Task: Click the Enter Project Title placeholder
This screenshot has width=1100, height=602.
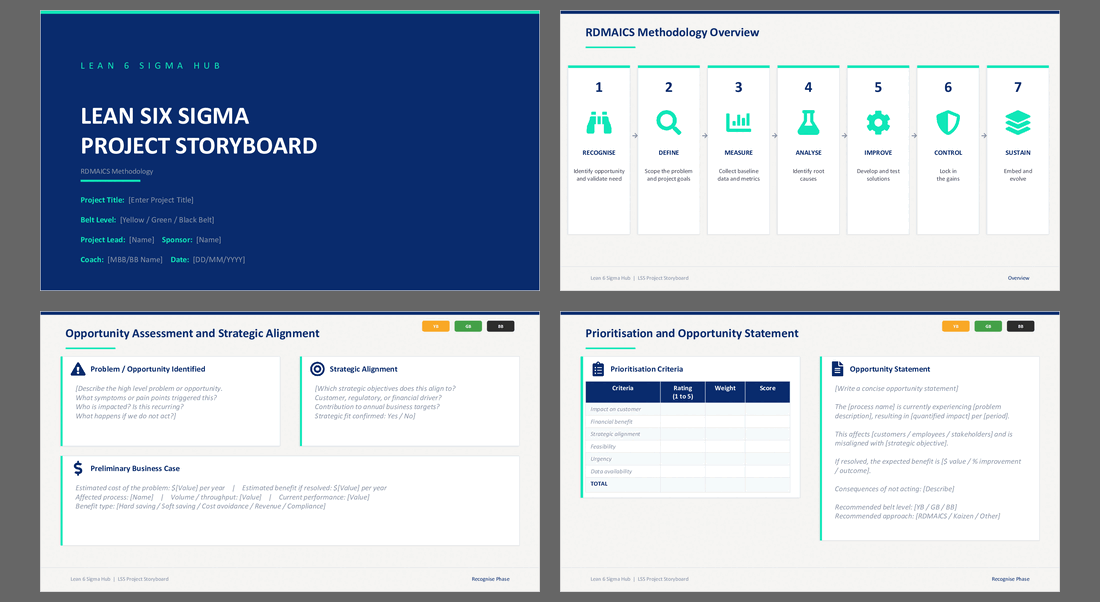Action: click(161, 200)
